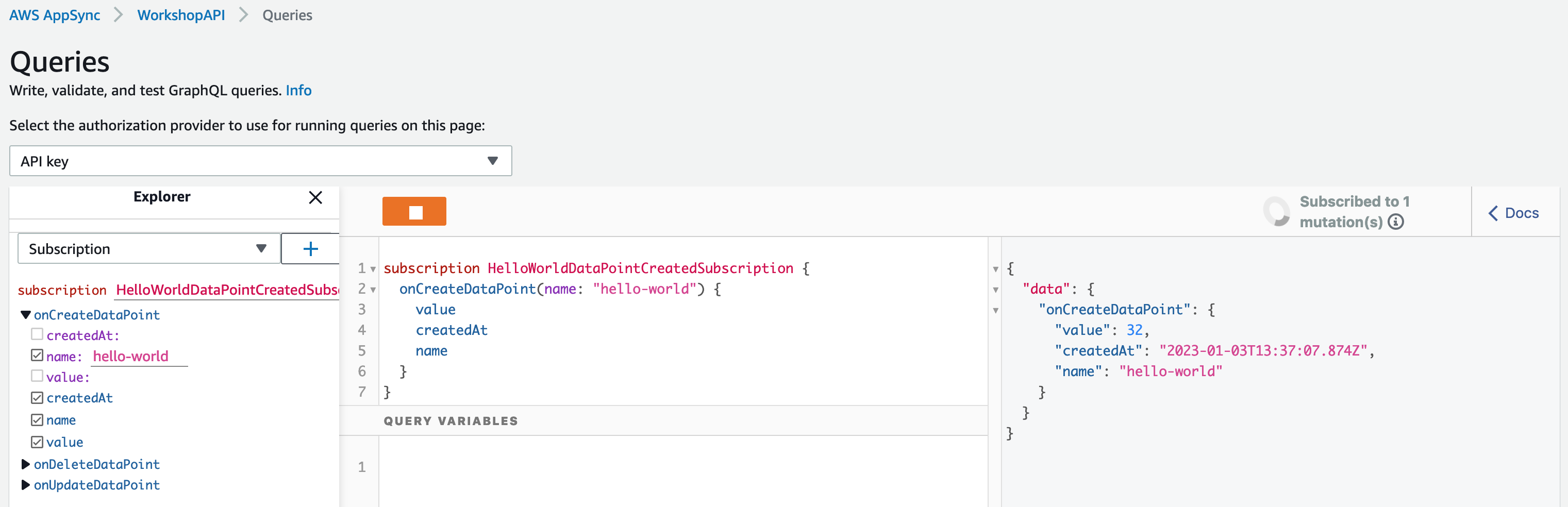1568x507 pixels.
Task: Close the Explorer panel
Action: pyautogui.click(x=315, y=197)
